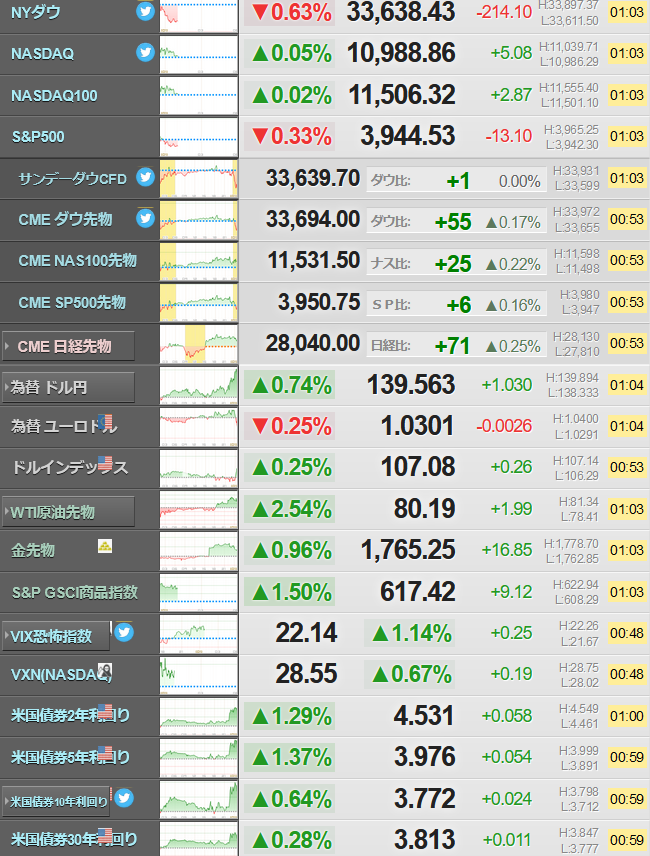The height and width of the screenshot is (856, 650).
Task: Expand the VIX恐怖指数 button
Action: pyautogui.click(x=56, y=636)
